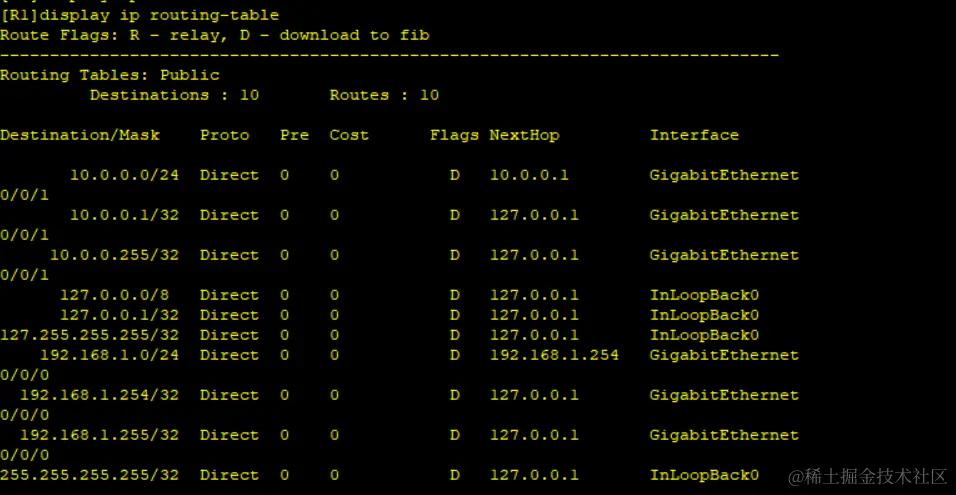
Task: Click 'Direct' in the 255.255.255.255/32 row
Action: coord(229,475)
